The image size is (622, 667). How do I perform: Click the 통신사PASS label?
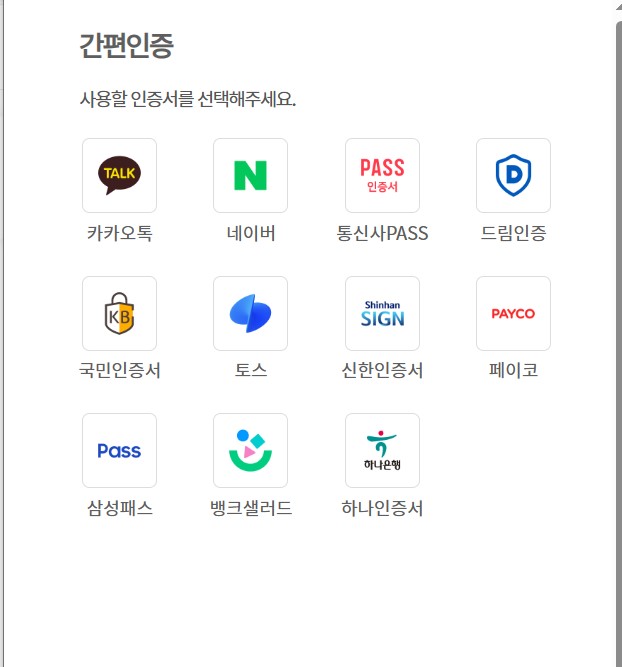pos(382,233)
